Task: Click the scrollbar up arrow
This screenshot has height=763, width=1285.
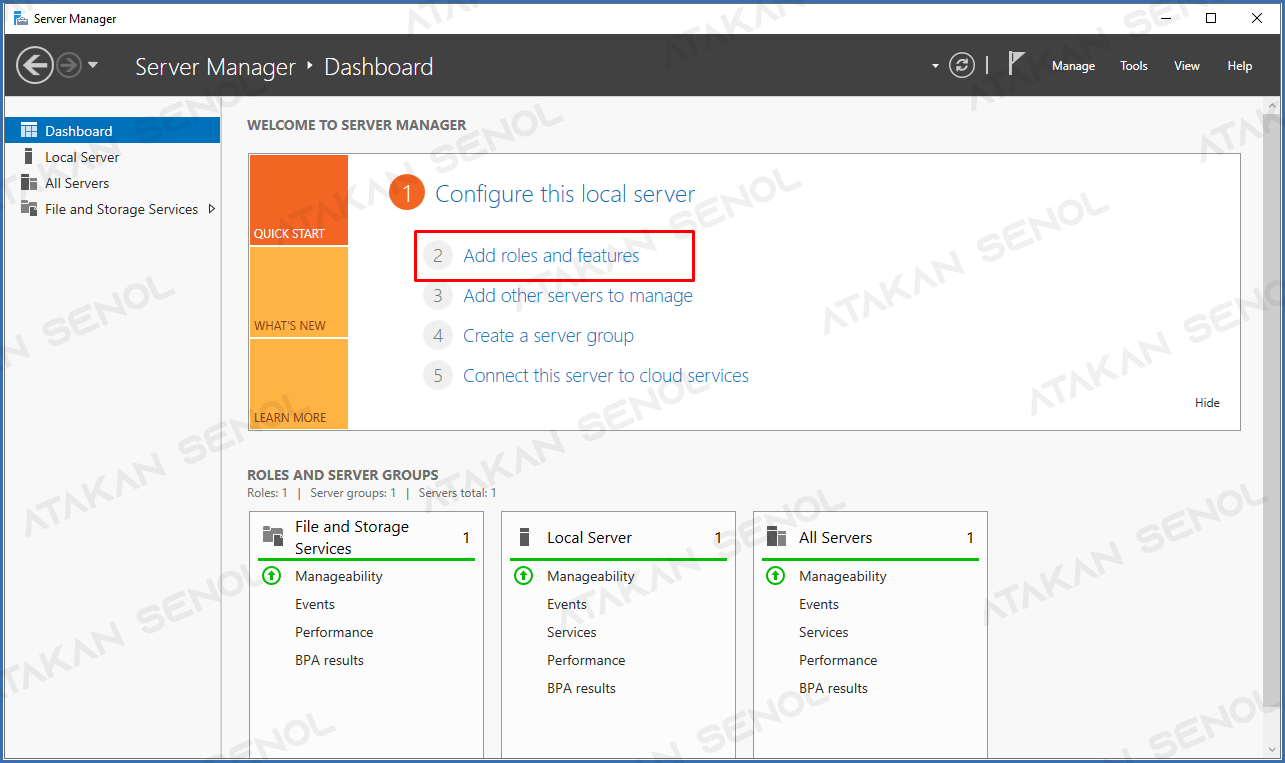Action: pyautogui.click(x=1271, y=105)
